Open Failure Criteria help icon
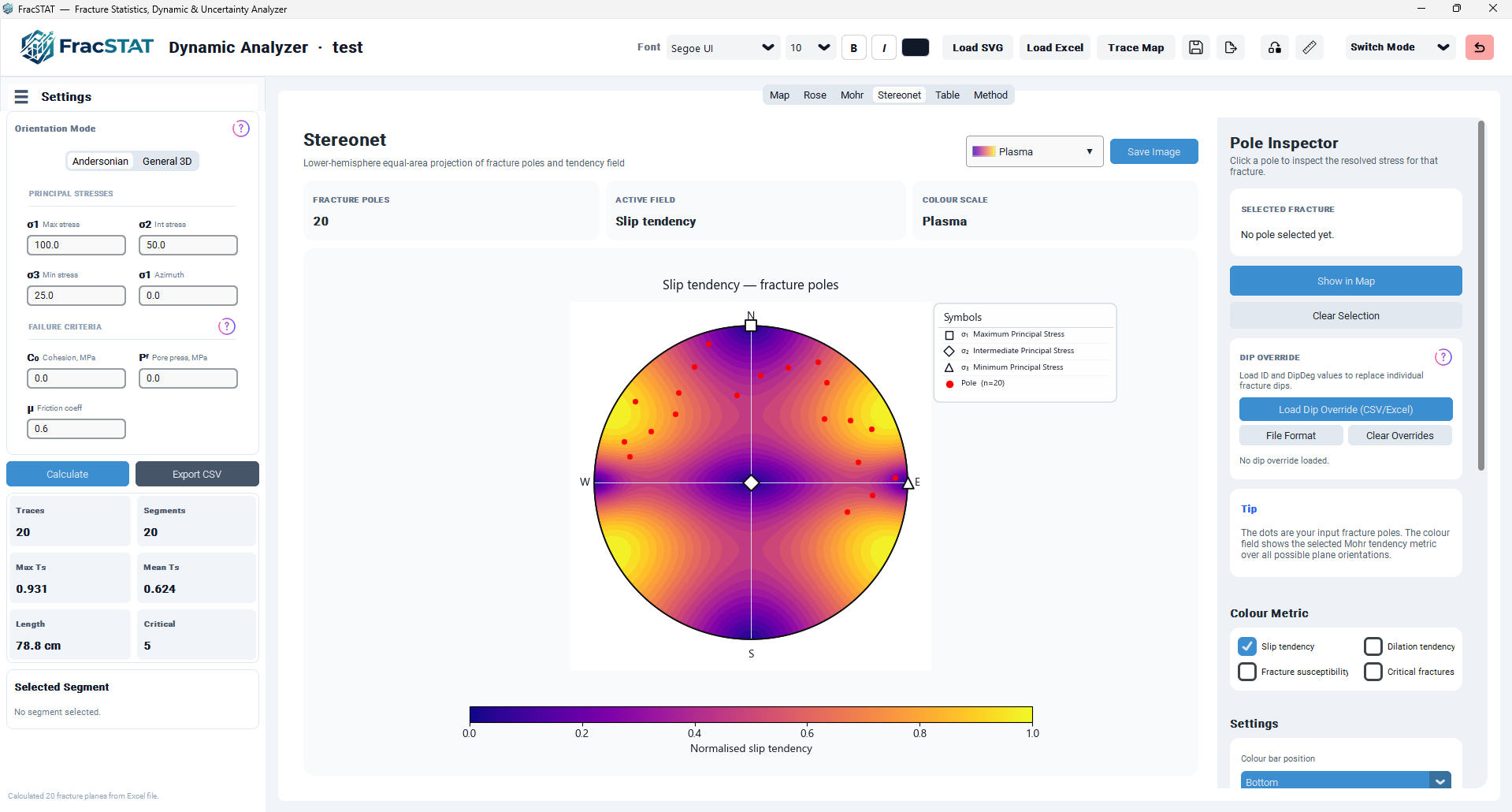This screenshot has height=812, width=1512. pos(227,326)
